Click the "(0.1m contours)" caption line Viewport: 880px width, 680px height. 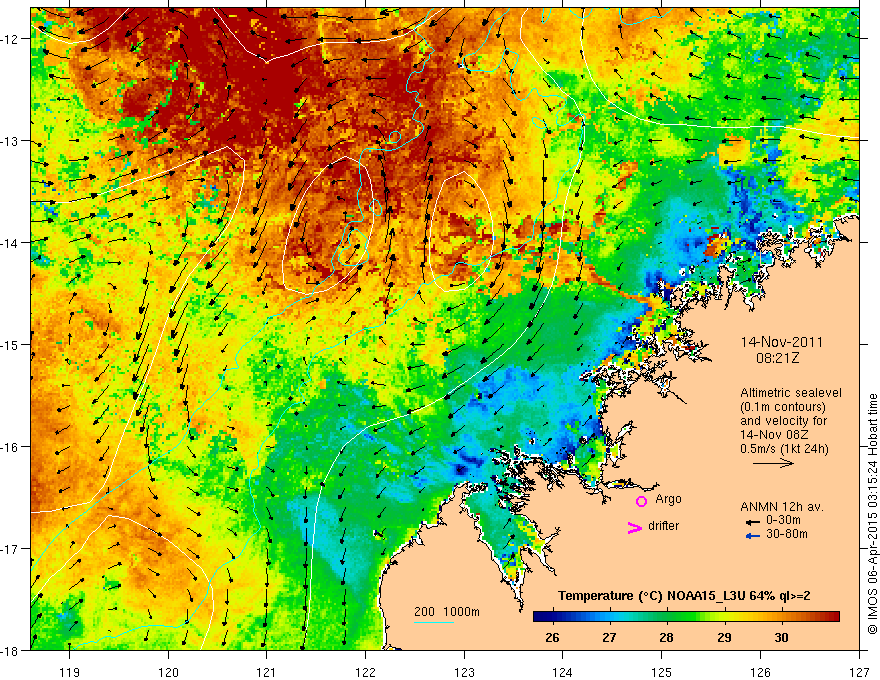[x=783, y=407]
